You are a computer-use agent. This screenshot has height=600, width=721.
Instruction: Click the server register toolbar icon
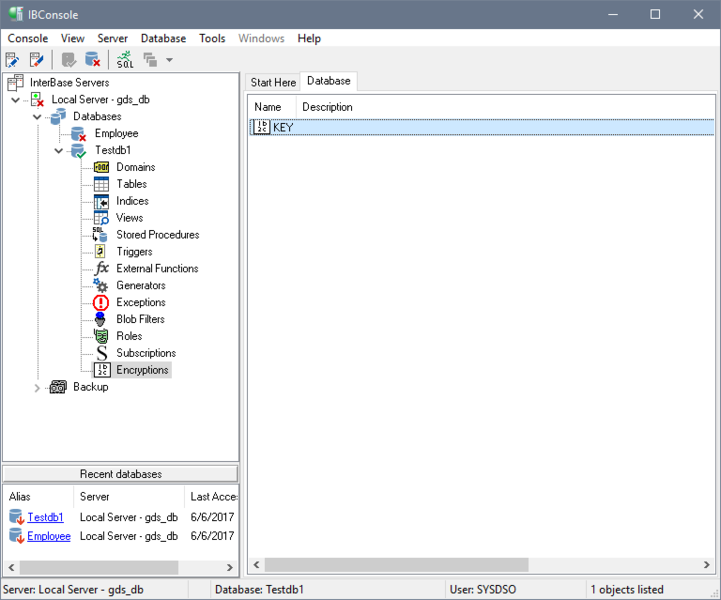pyautogui.click(x=12, y=60)
